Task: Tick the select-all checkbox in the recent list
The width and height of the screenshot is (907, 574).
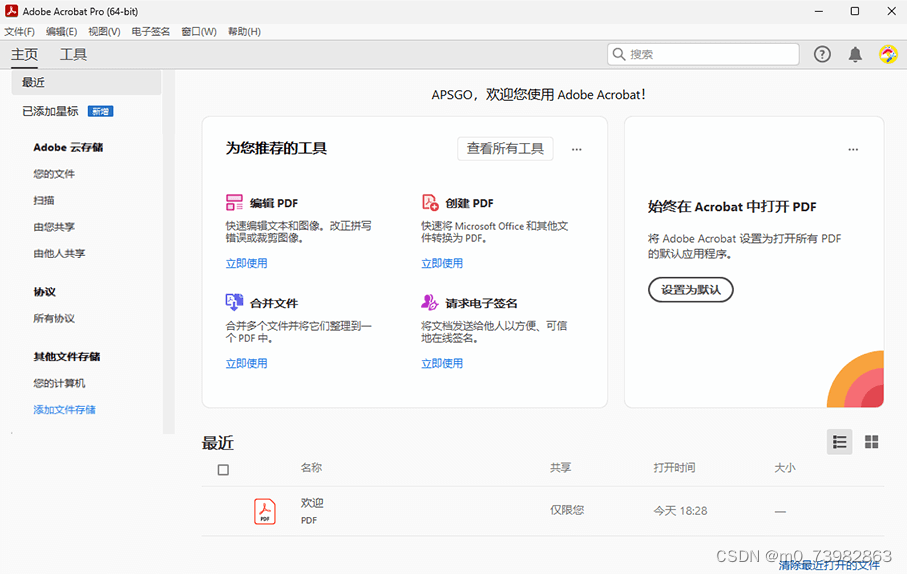Action: (x=223, y=470)
